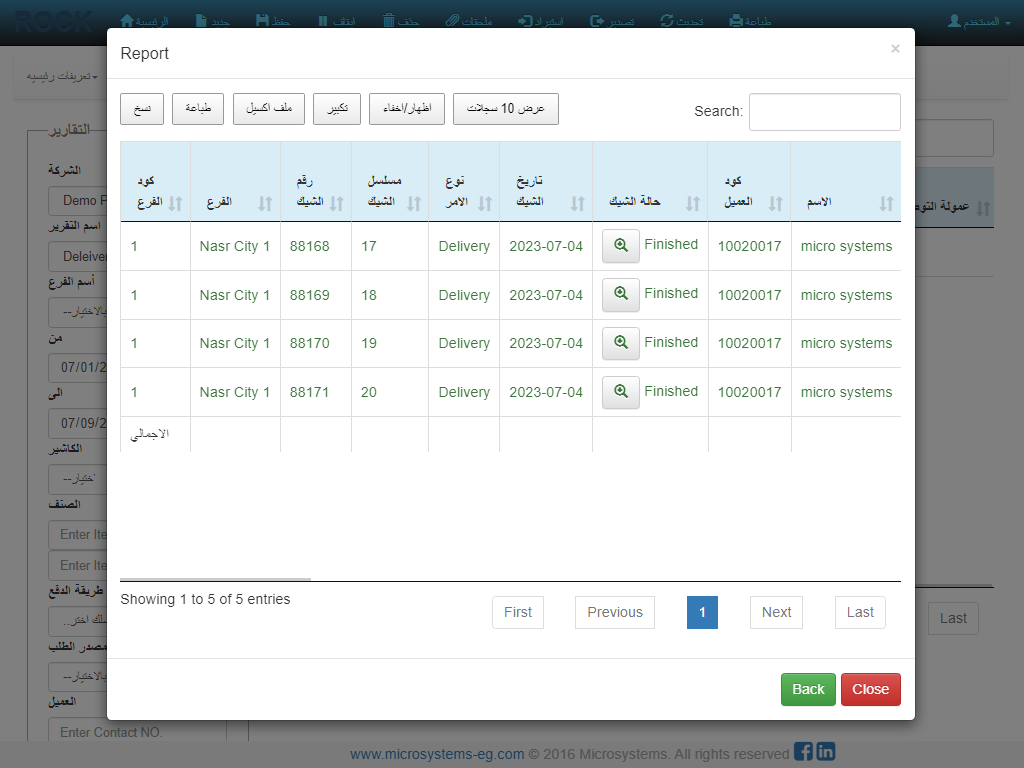Go to Next page in pagination

tap(776, 612)
